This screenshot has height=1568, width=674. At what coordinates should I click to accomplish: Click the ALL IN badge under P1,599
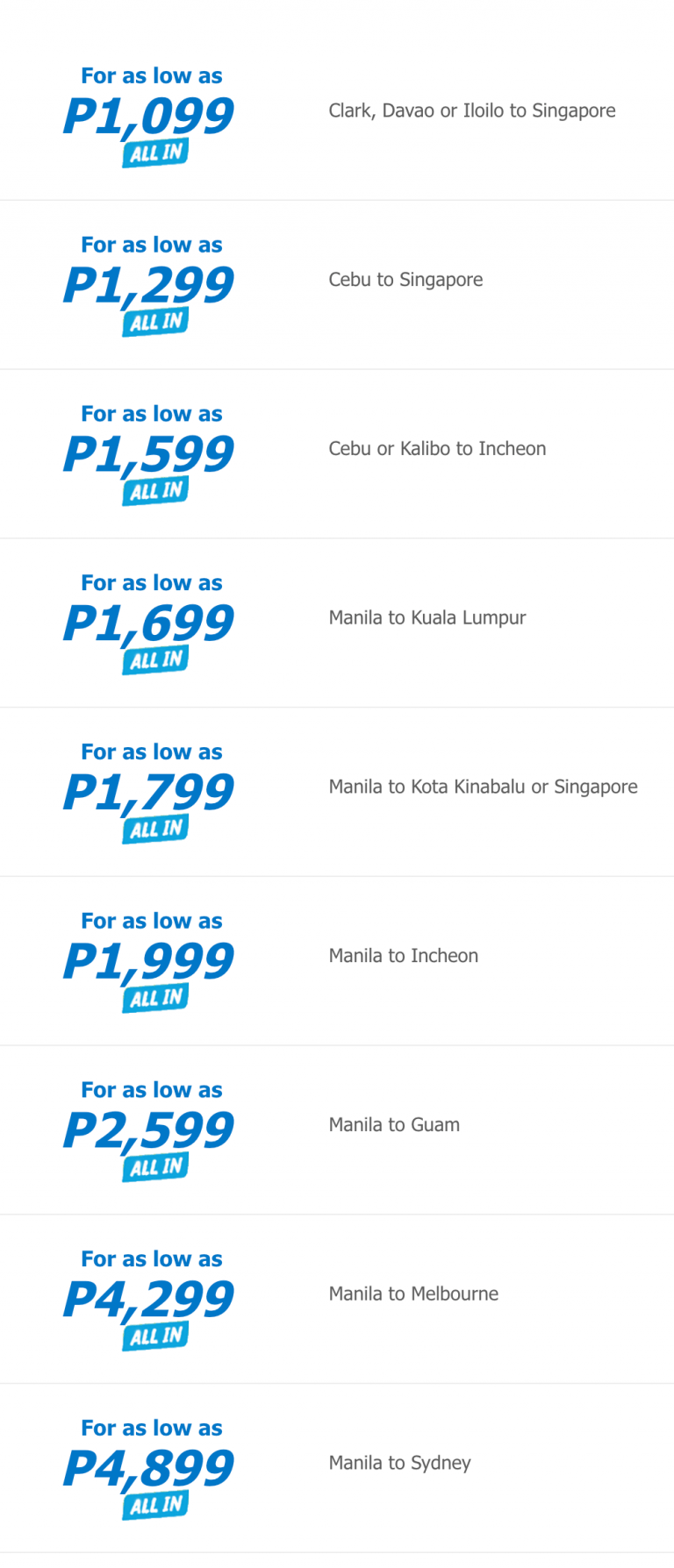(x=156, y=492)
